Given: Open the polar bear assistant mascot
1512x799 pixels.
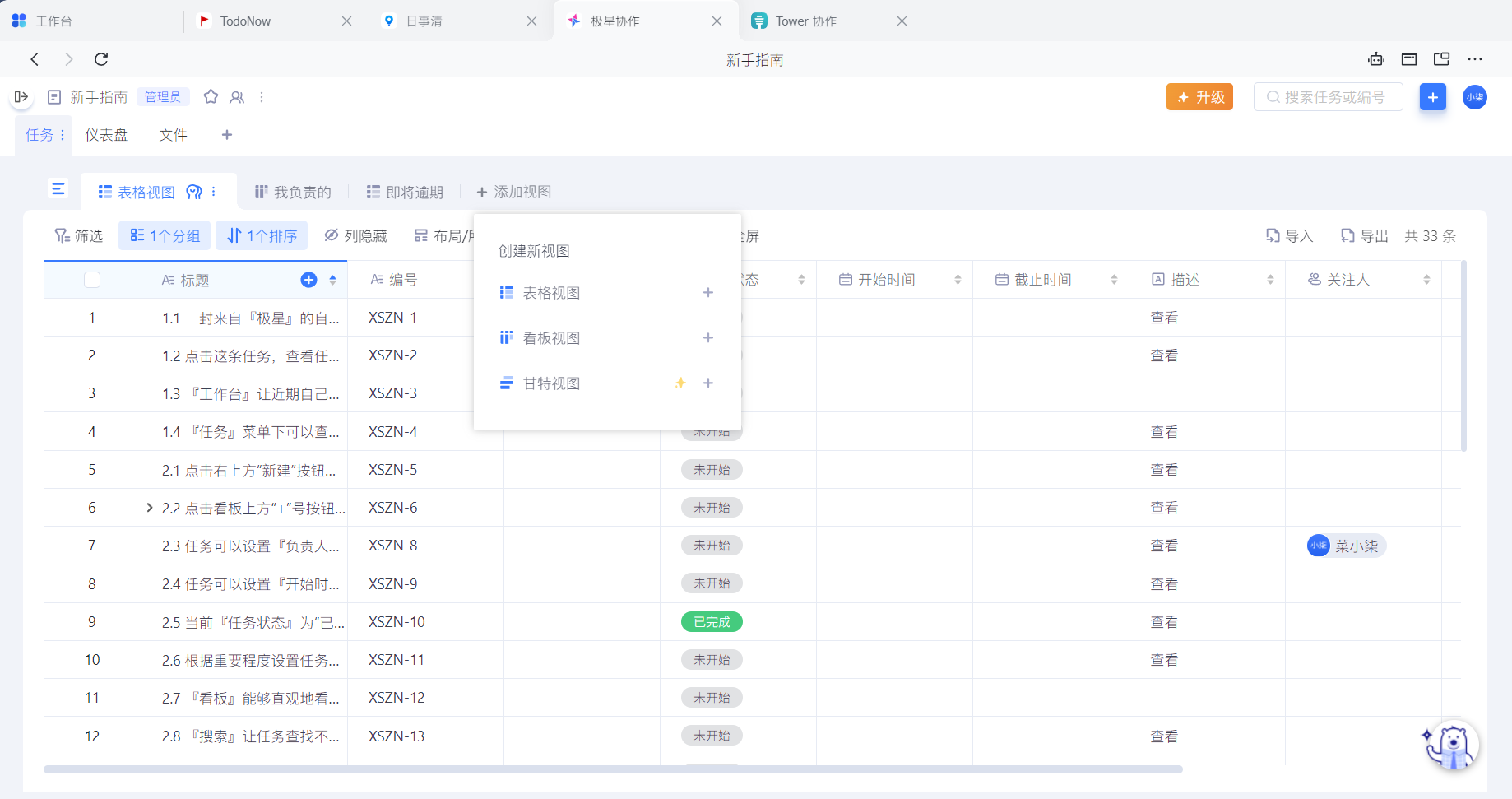Looking at the screenshot, I should coord(1452,746).
